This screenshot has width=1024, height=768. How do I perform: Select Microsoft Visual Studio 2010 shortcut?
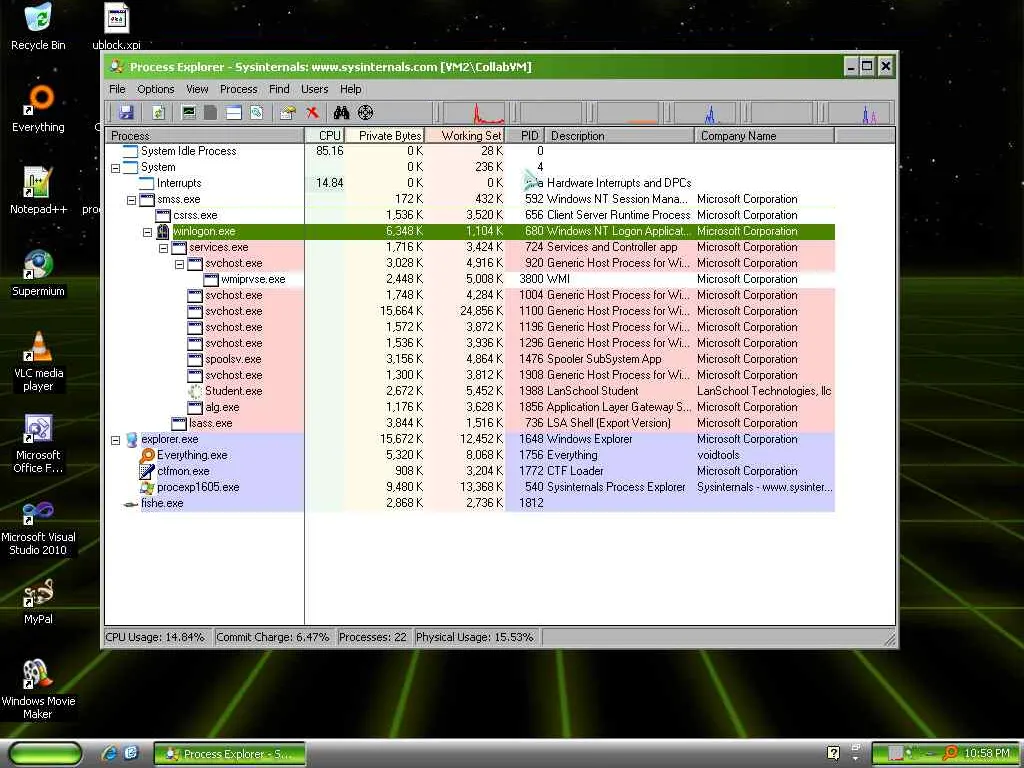(38, 526)
